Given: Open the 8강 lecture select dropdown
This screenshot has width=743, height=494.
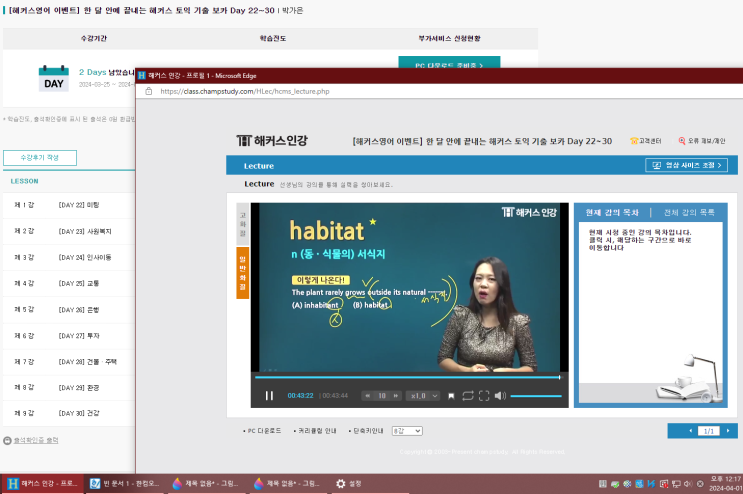Looking at the screenshot, I should (407, 431).
